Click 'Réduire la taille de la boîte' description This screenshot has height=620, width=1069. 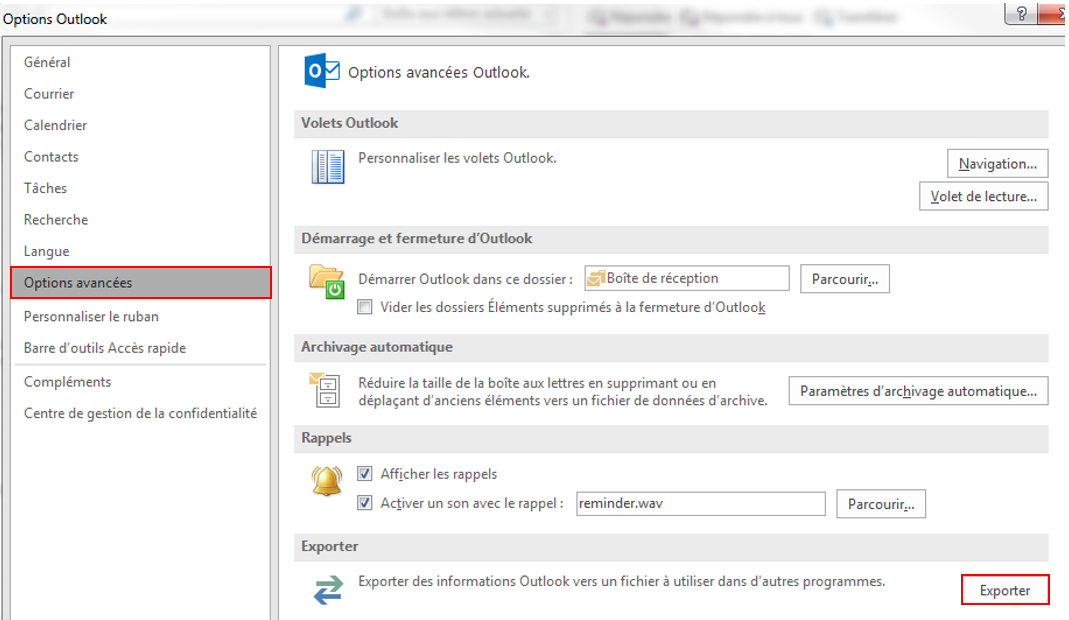[x=563, y=392]
